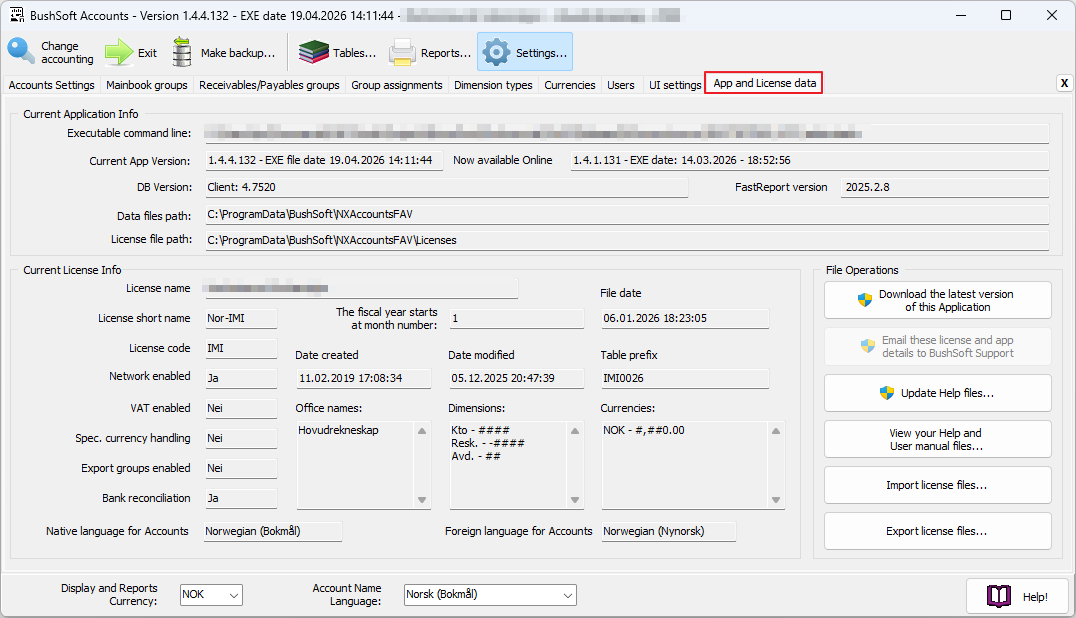Click the Import license files button

click(937, 485)
